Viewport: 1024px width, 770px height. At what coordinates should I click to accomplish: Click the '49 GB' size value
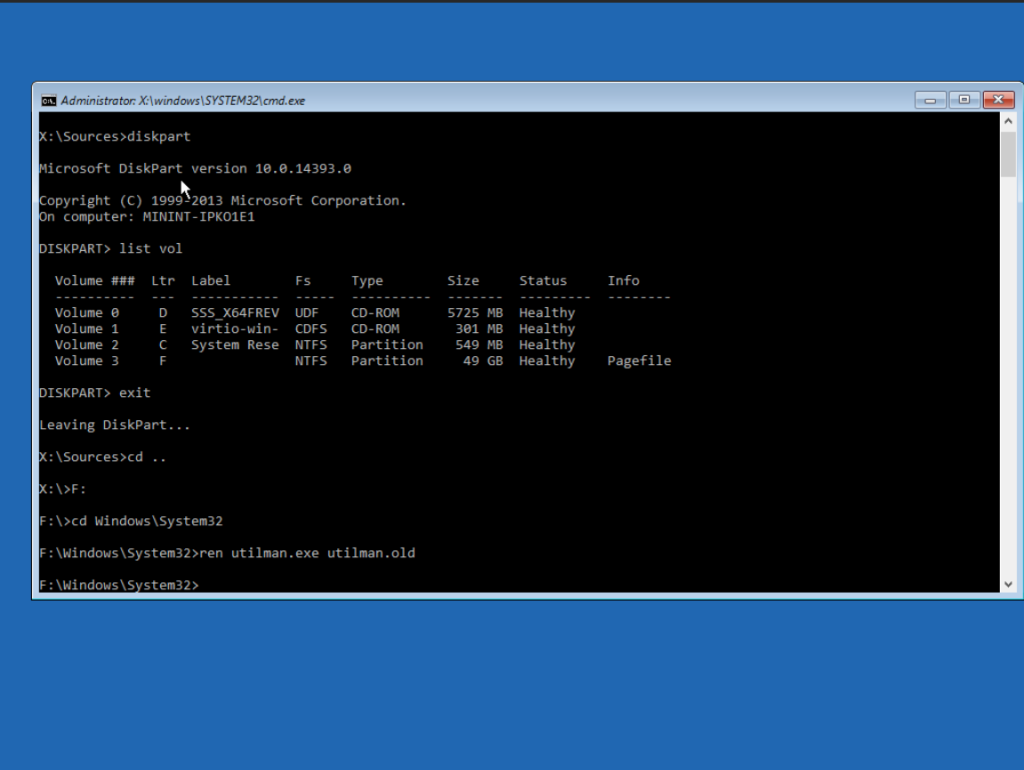point(483,361)
